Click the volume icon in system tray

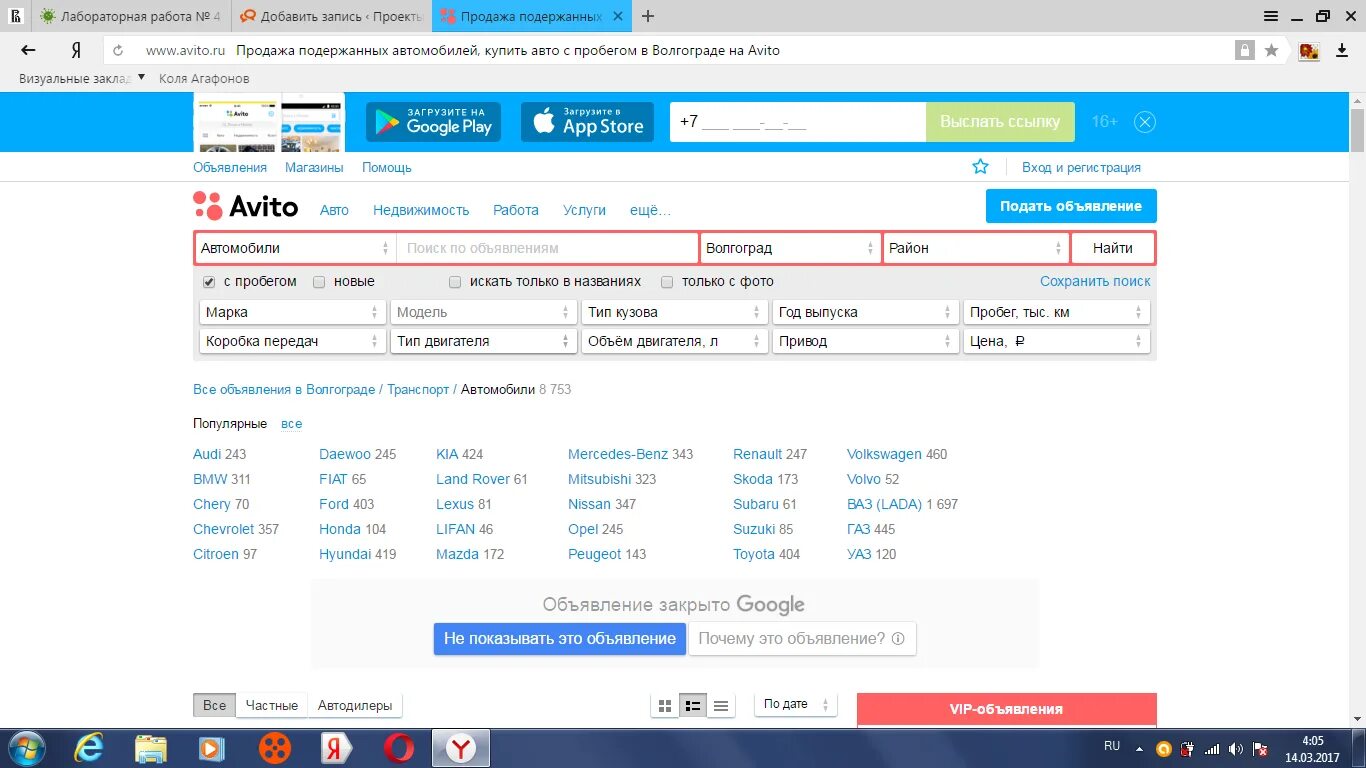(1236, 748)
